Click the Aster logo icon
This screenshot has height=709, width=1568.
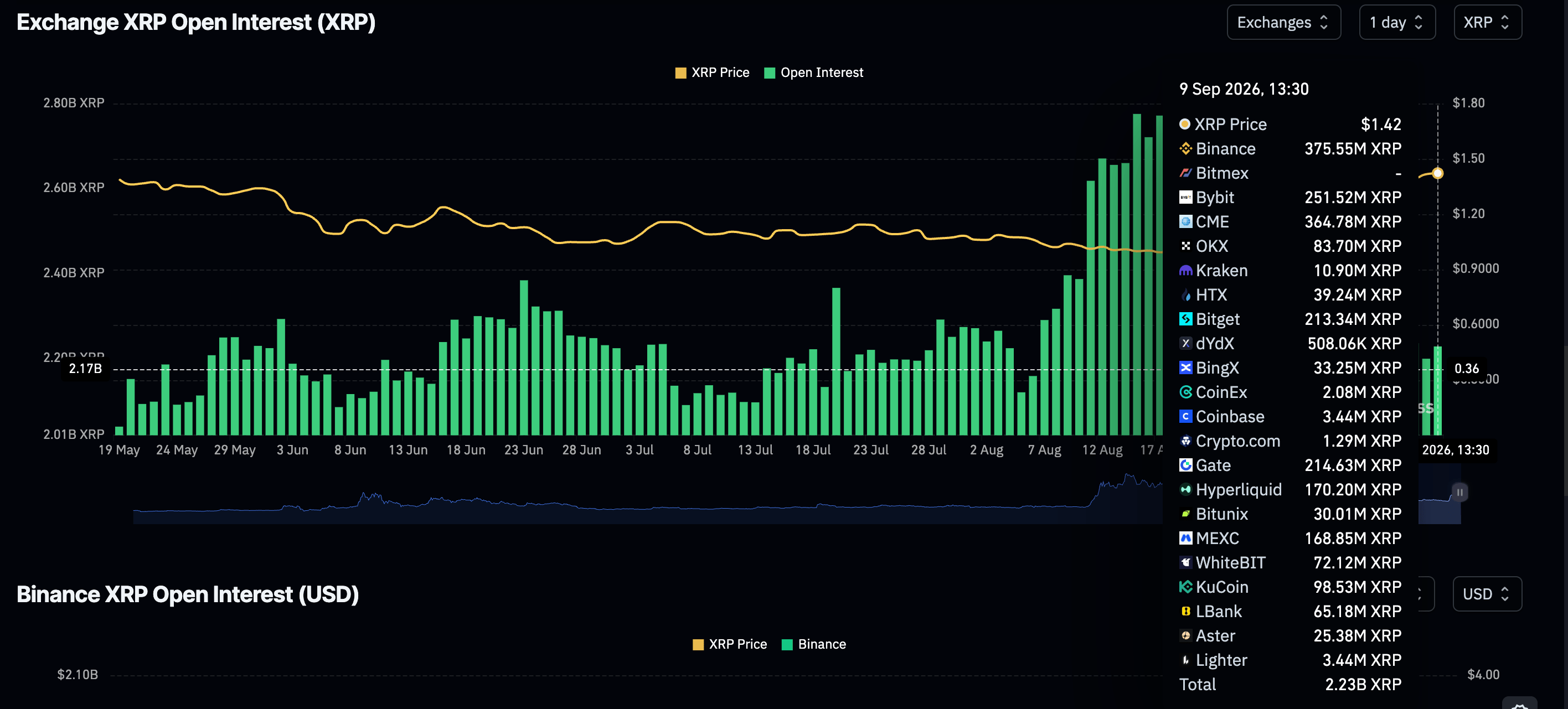(x=1185, y=635)
